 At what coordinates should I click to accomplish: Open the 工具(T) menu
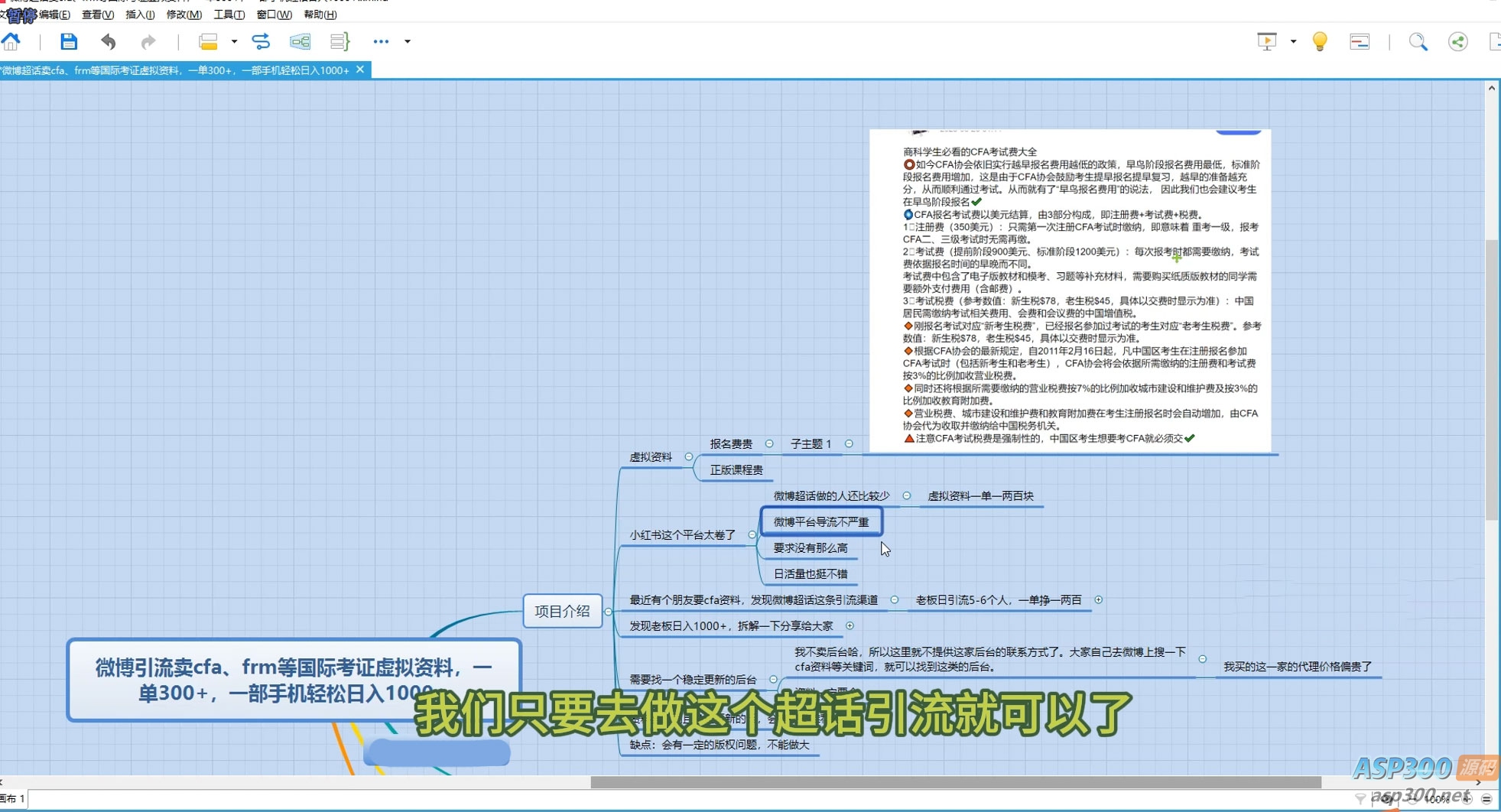point(229,15)
